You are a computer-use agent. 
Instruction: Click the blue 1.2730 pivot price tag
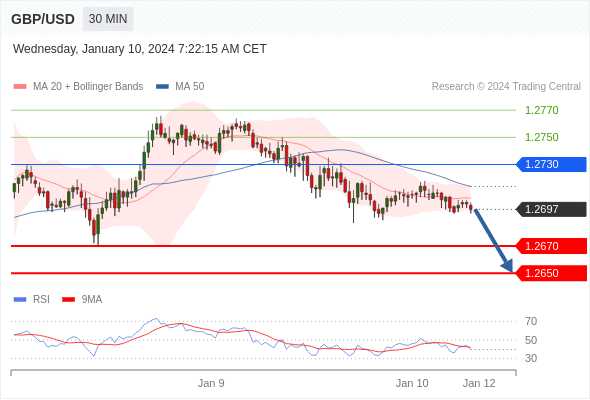point(551,164)
